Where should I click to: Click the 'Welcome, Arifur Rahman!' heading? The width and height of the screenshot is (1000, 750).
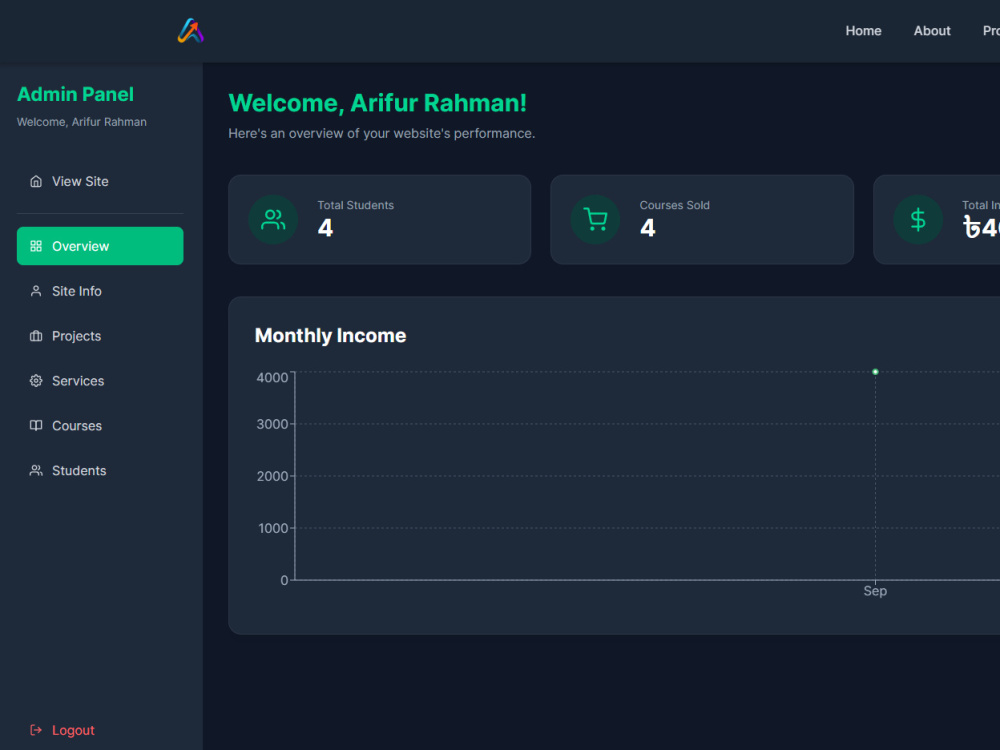pyautogui.click(x=378, y=103)
